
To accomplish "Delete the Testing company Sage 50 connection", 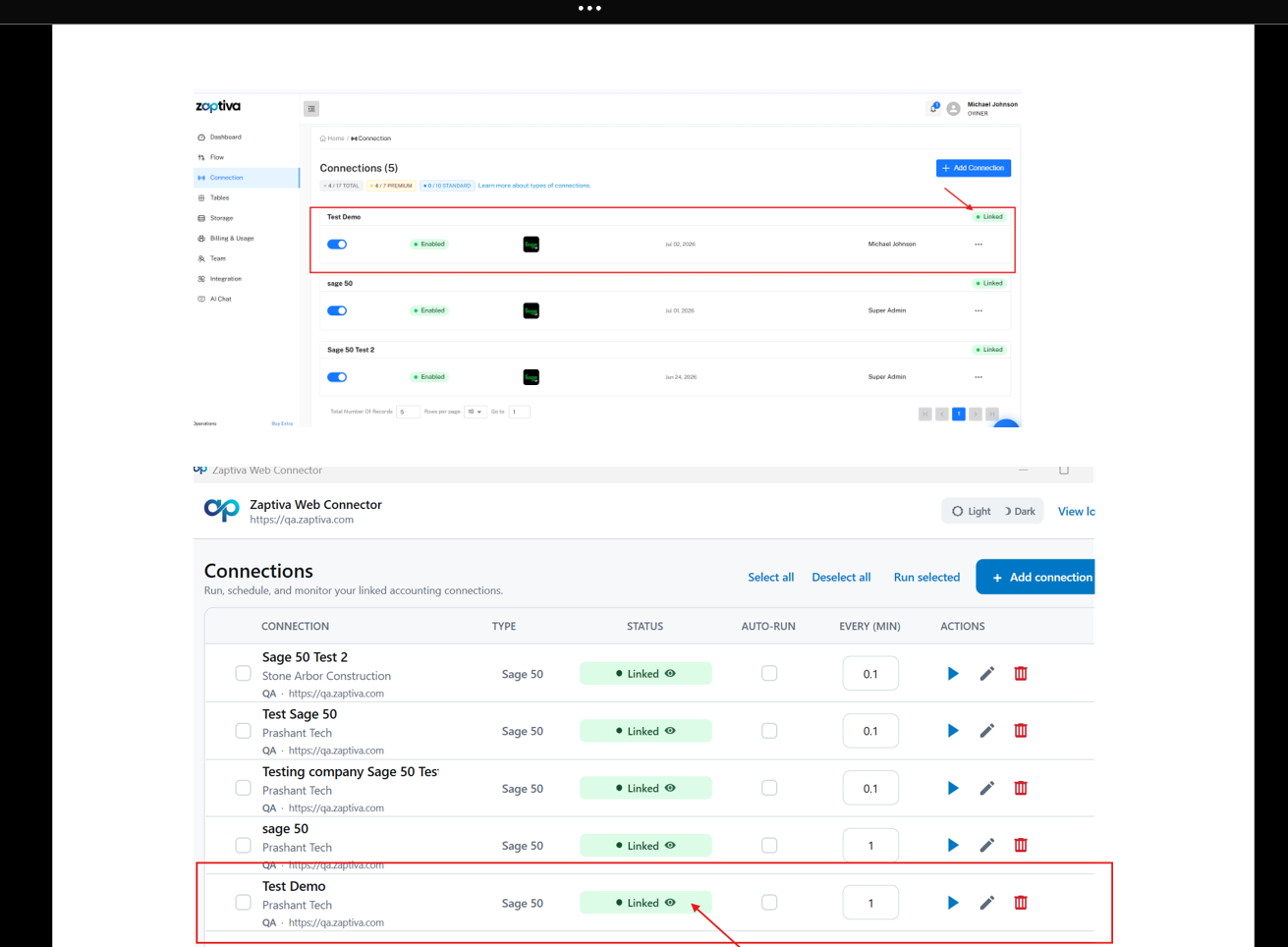I will [1021, 788].
